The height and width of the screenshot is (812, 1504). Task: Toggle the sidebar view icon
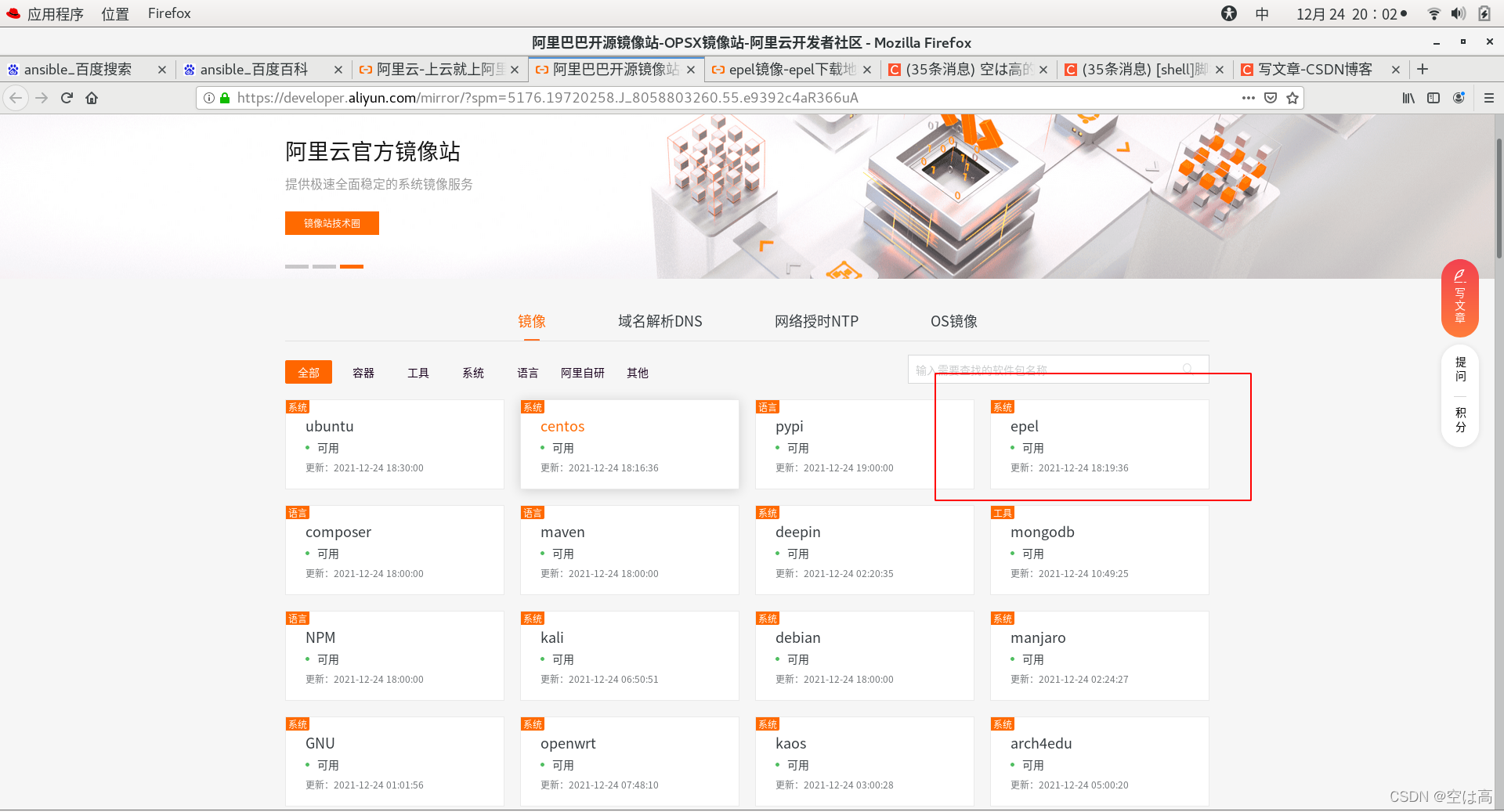click(1433, 98)
